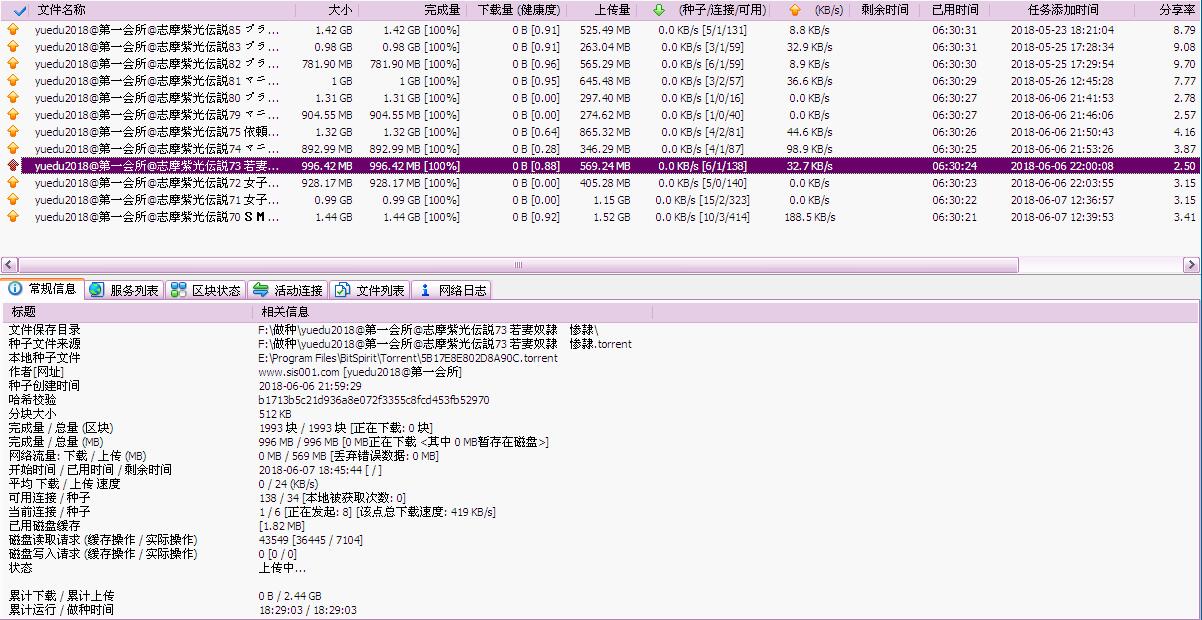The image size is (1202, 620).
Task: Switch to the 网络日志 tab
Action: [x=451, y=290]
